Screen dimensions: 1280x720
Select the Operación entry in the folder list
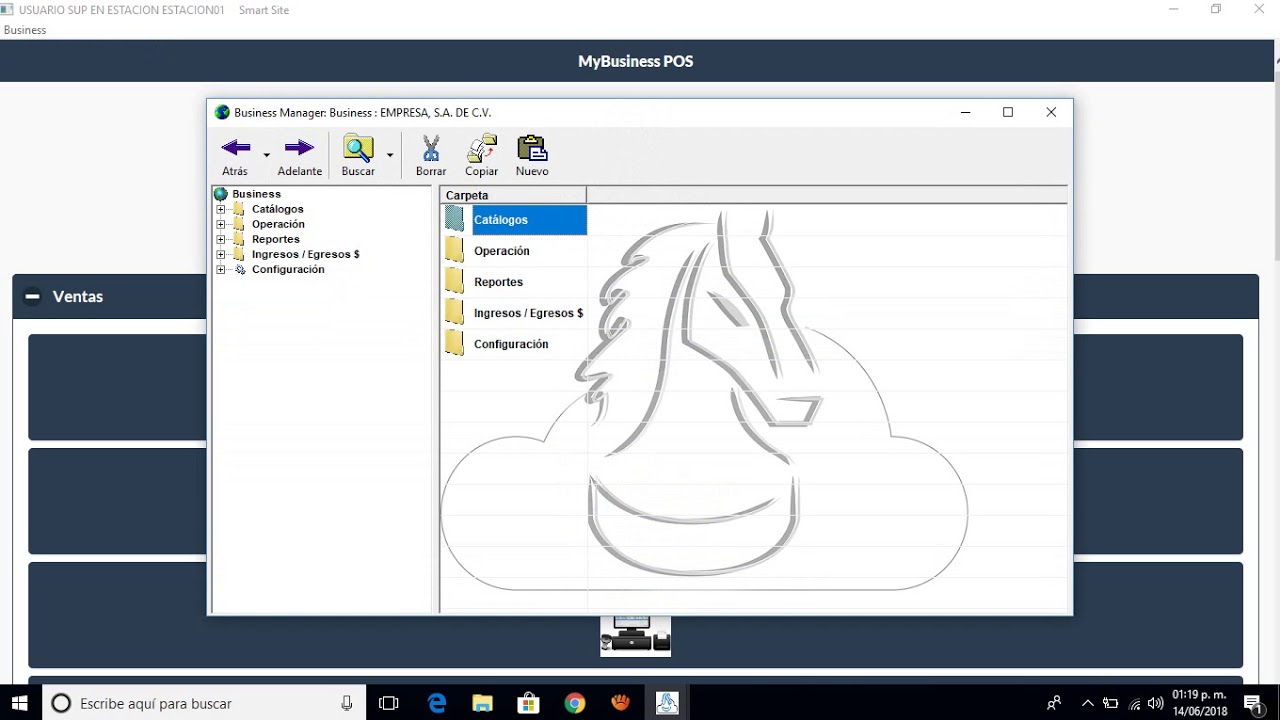(502, 251)
